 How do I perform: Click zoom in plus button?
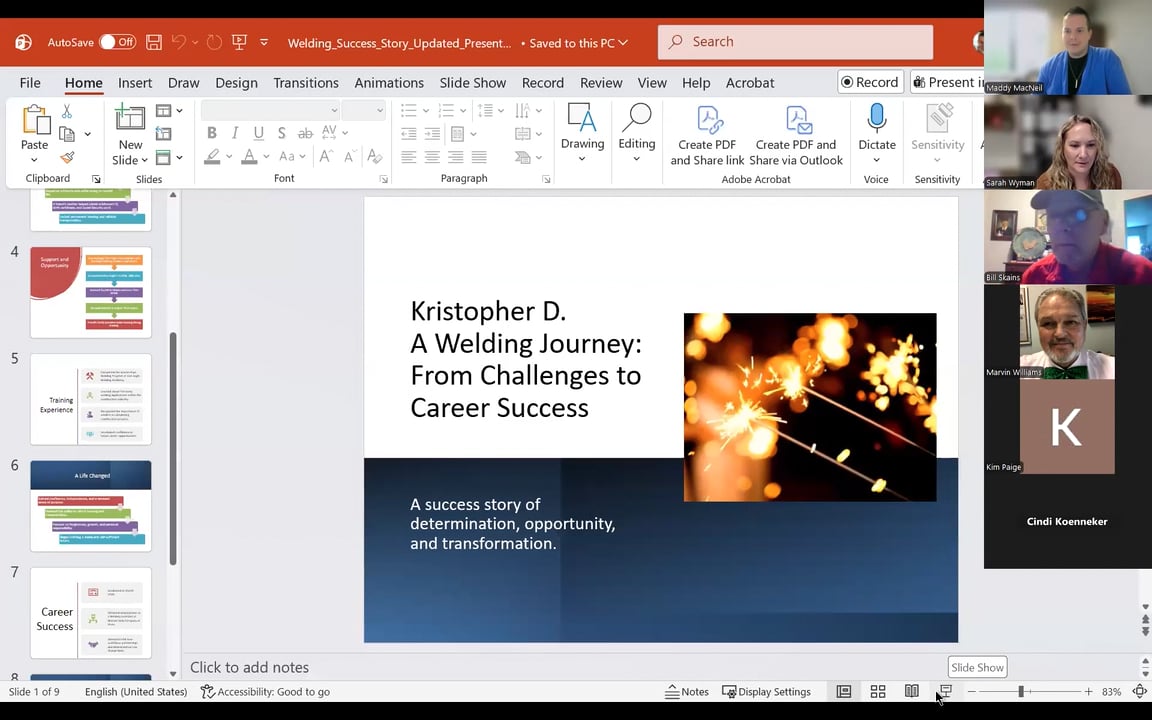click(x=1088, y=691)
